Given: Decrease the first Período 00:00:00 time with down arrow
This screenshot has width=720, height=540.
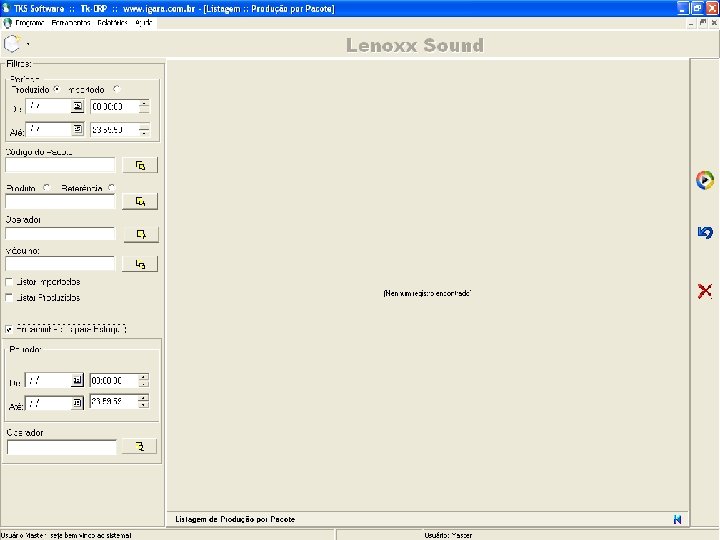Looking at the screenshot, I should pyautogui.click(x=144, y=110).
